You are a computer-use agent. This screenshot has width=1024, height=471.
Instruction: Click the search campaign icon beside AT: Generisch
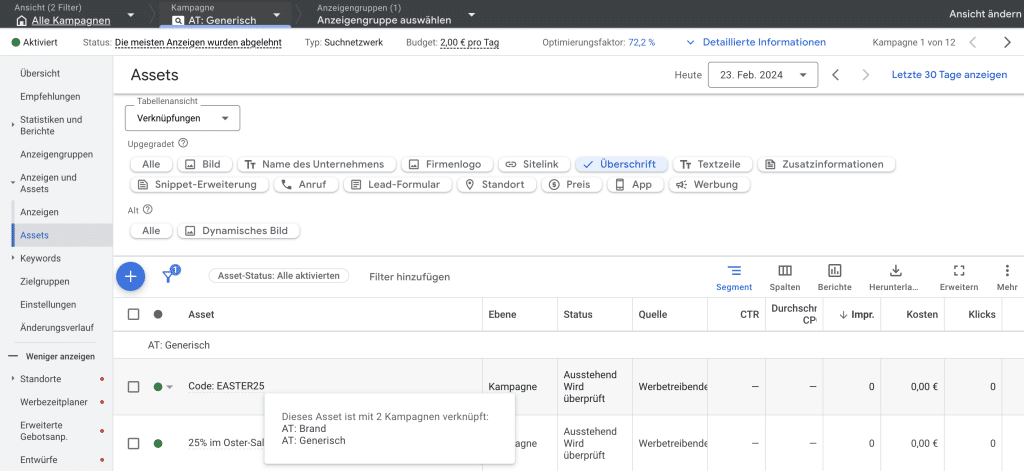pyautogui.click(x=178, y=20)
